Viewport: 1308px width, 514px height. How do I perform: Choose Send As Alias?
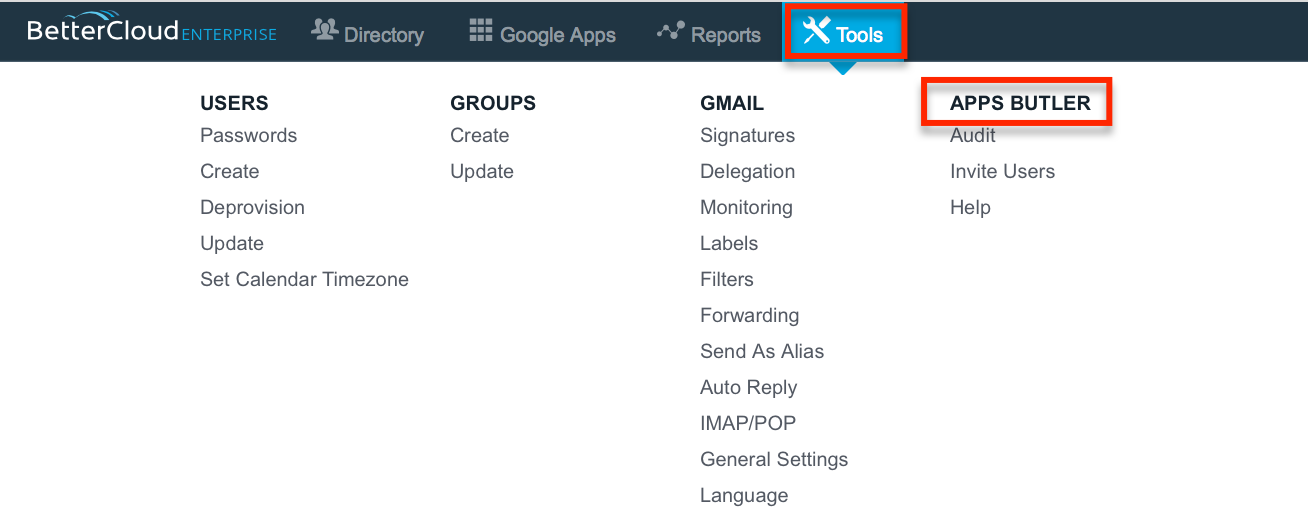coord(762,351)
